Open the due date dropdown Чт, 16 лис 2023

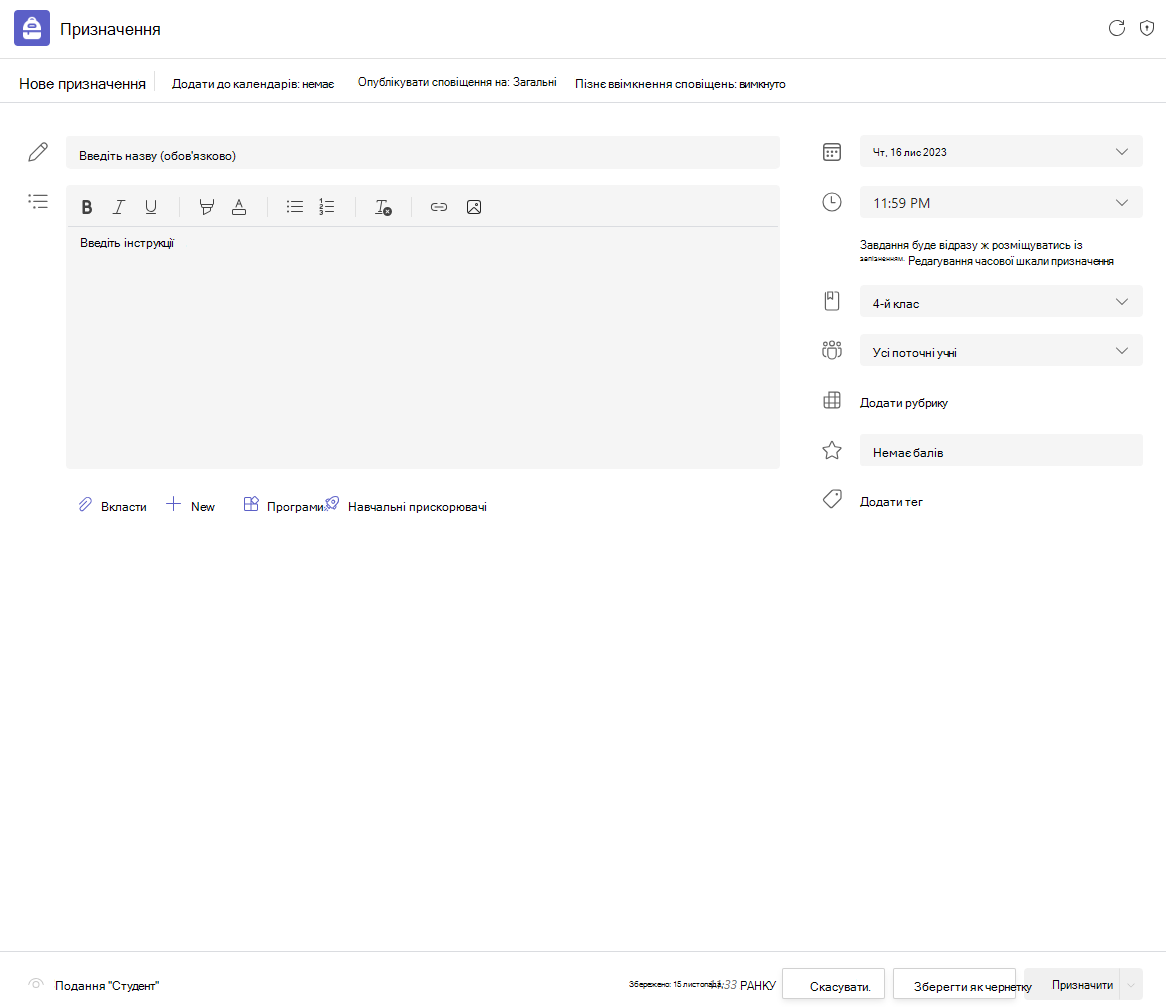coord(1001,152)
